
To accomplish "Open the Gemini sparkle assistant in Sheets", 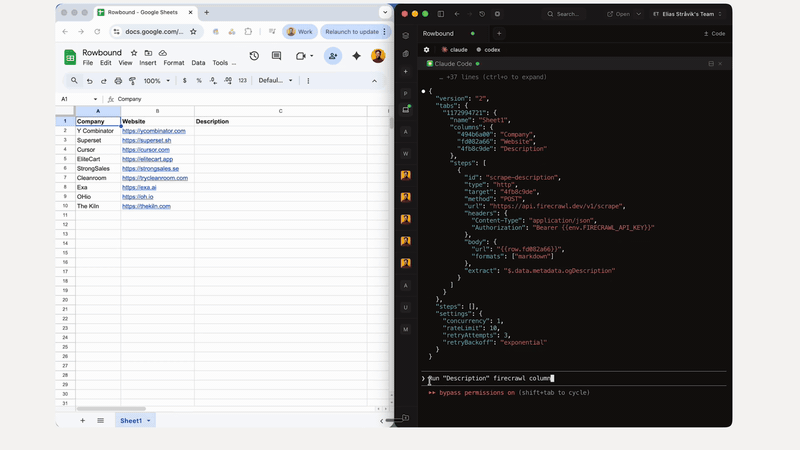I will coord(356,56).
